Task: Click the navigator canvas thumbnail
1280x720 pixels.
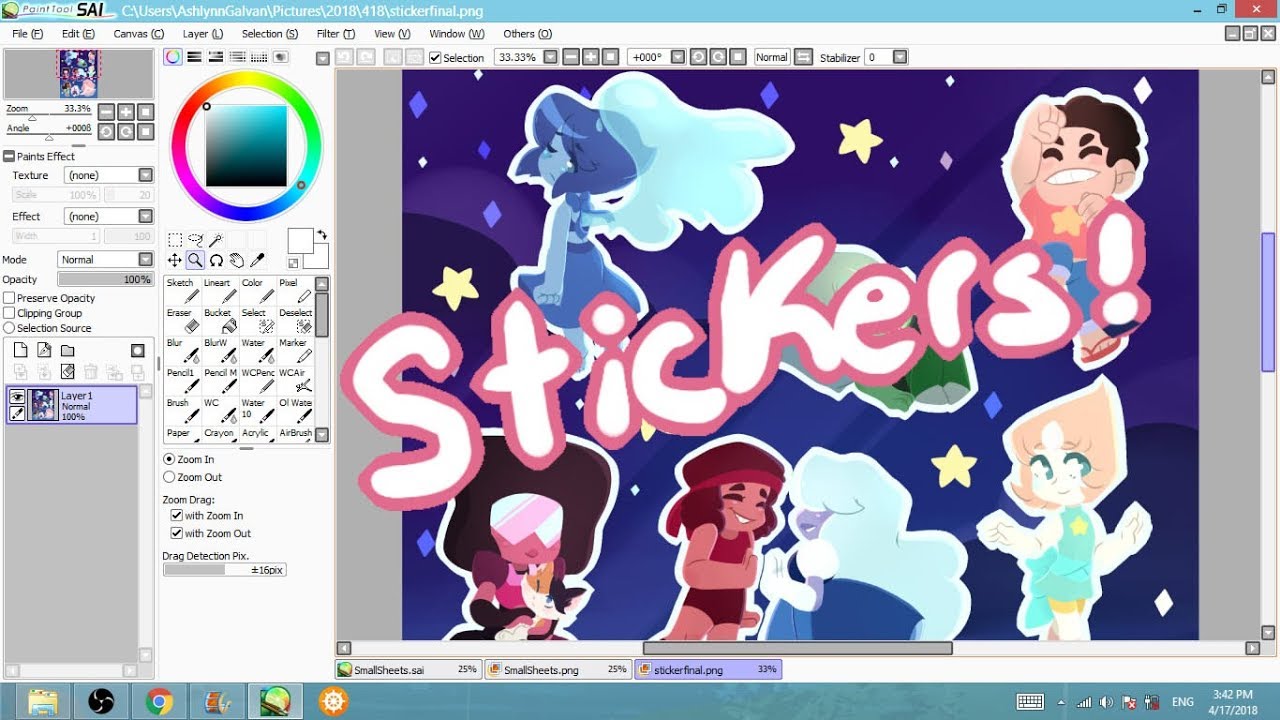Action: point(78,73)
